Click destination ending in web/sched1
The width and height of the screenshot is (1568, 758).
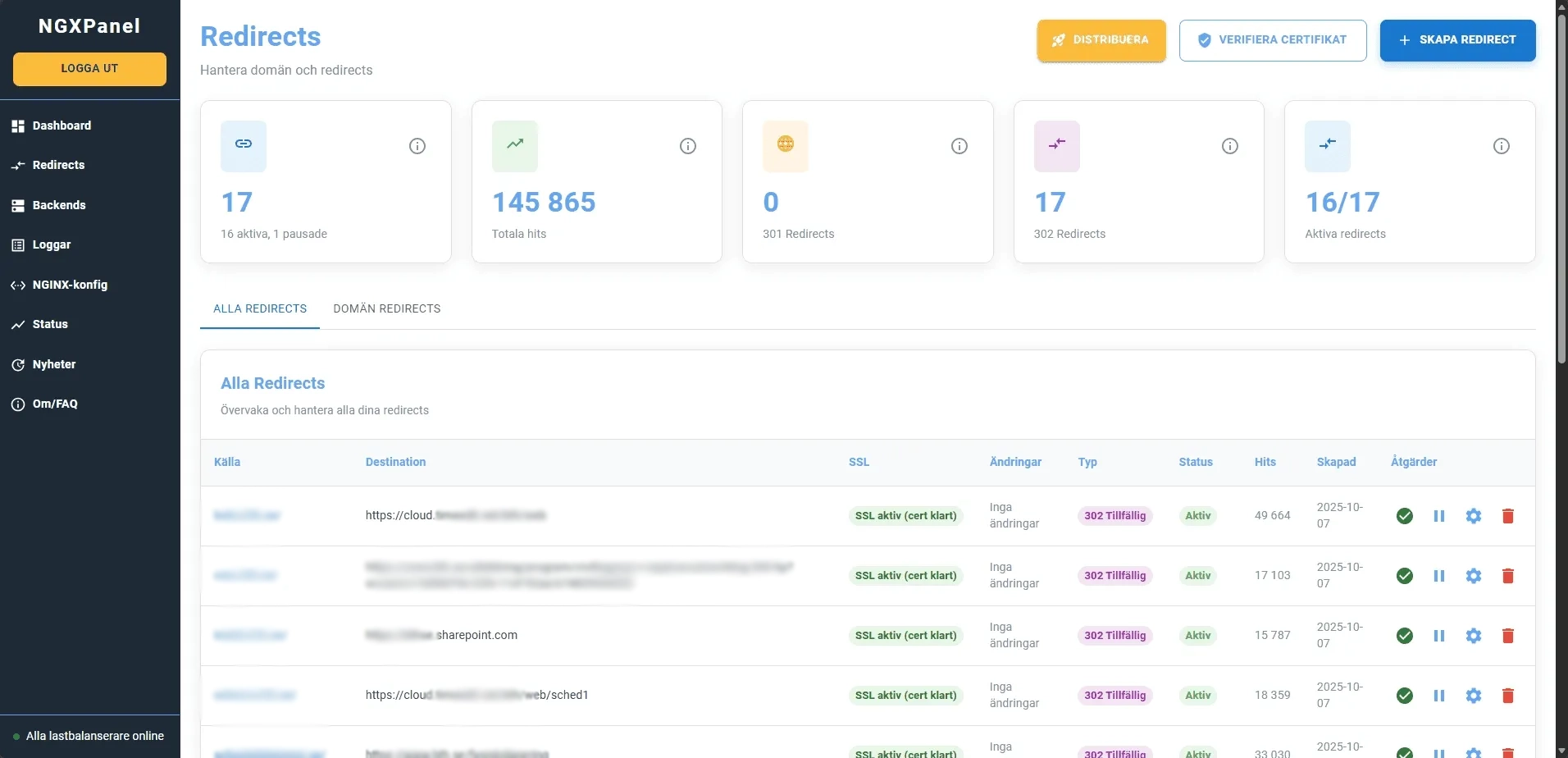pyautogui.click(x=476, y=695)
